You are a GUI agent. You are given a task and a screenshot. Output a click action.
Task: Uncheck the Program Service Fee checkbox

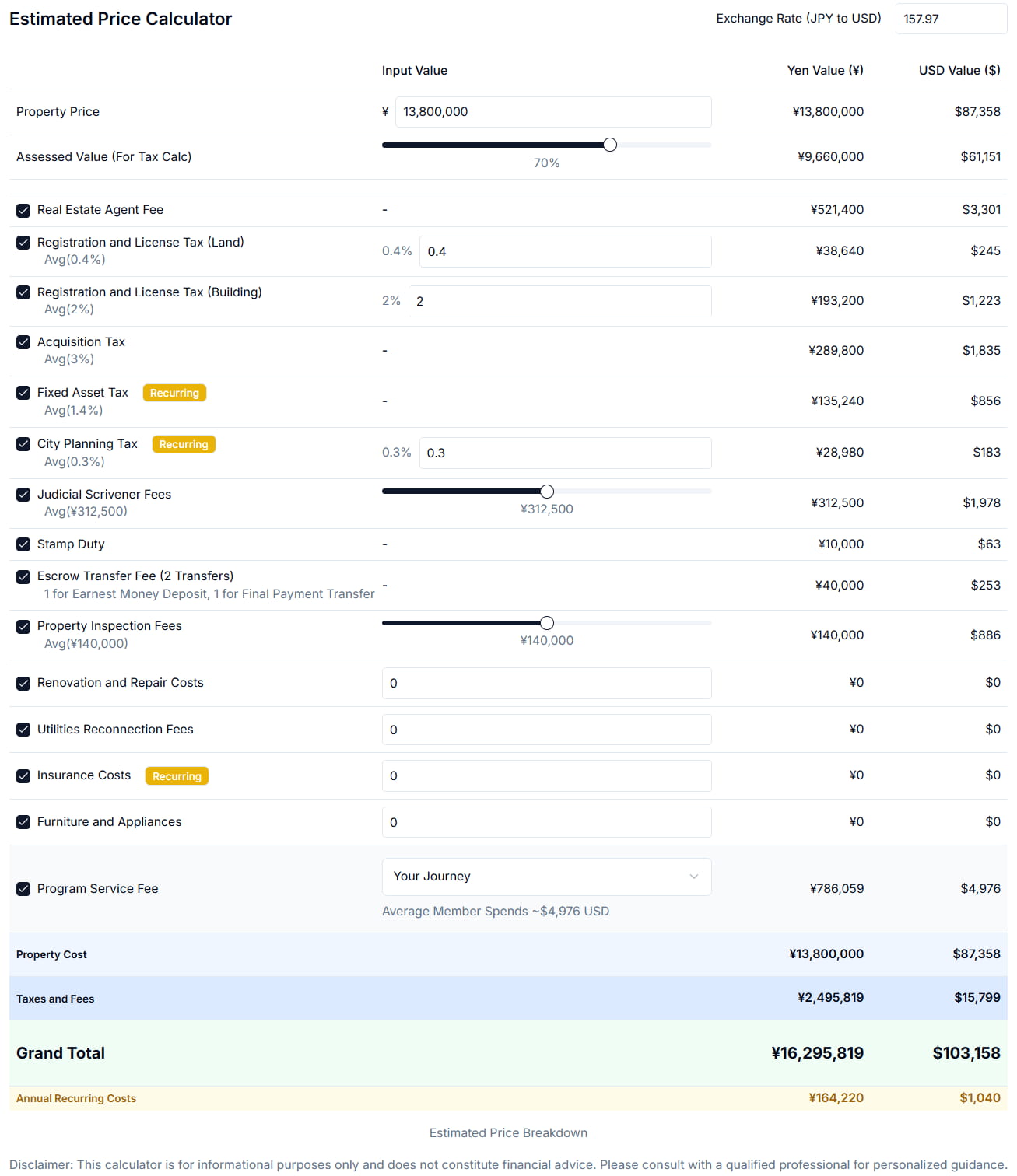pyautogui.click(x=23, y=889)
